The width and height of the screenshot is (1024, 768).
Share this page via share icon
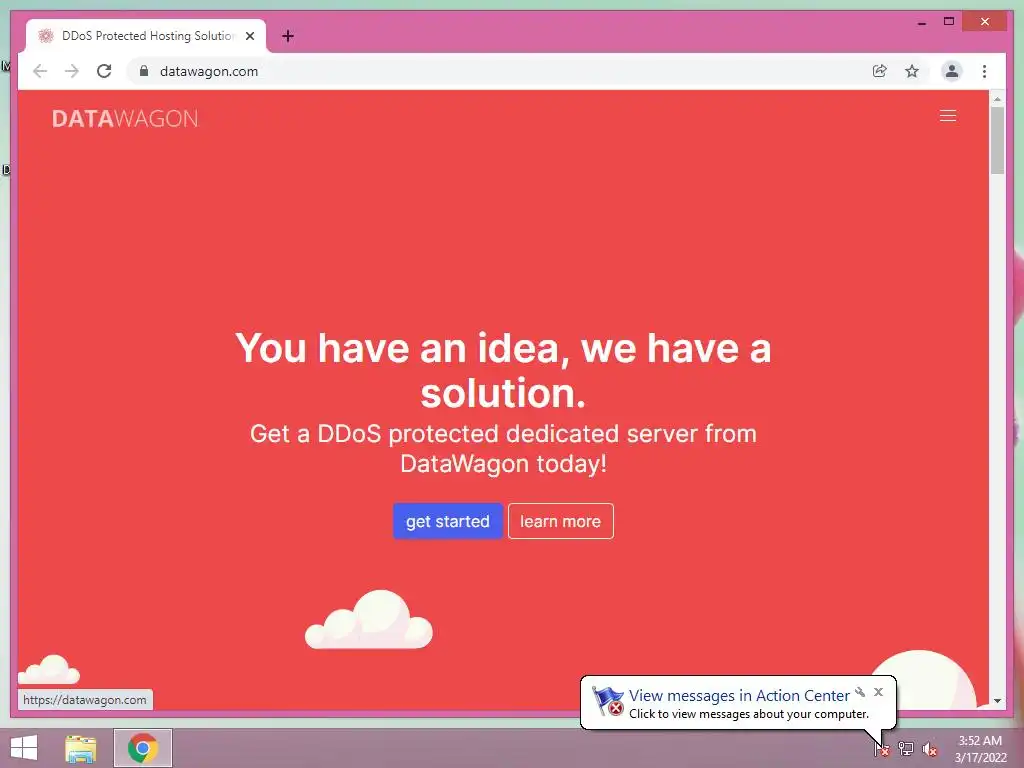[880, 71]
